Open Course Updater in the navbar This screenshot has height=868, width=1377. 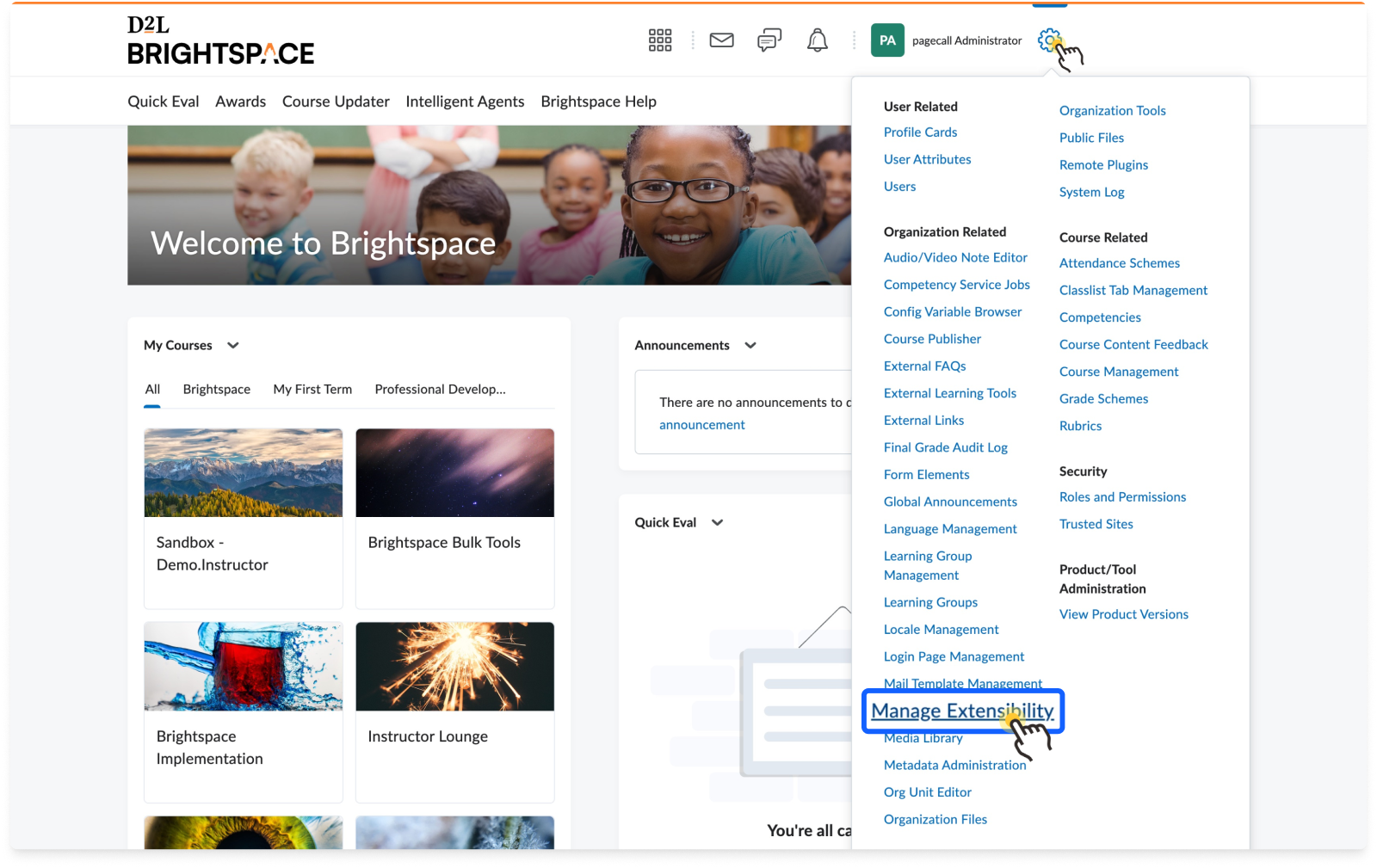[336, 102]
